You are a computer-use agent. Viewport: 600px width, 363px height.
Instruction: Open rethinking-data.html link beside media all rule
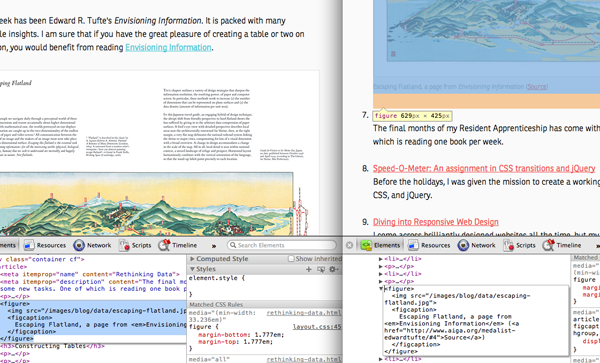[x=304, y=360]
